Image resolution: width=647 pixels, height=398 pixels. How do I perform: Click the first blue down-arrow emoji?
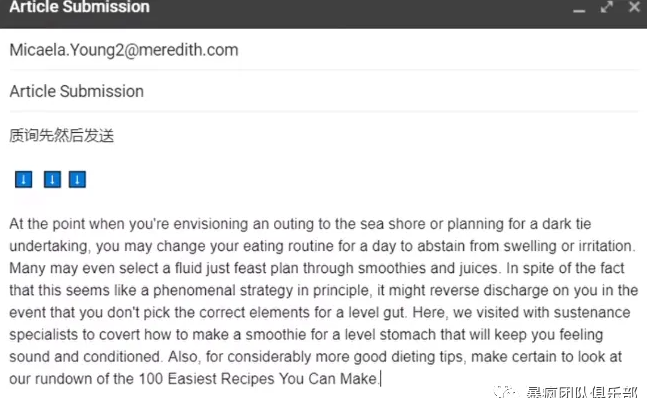pos(24,179)
